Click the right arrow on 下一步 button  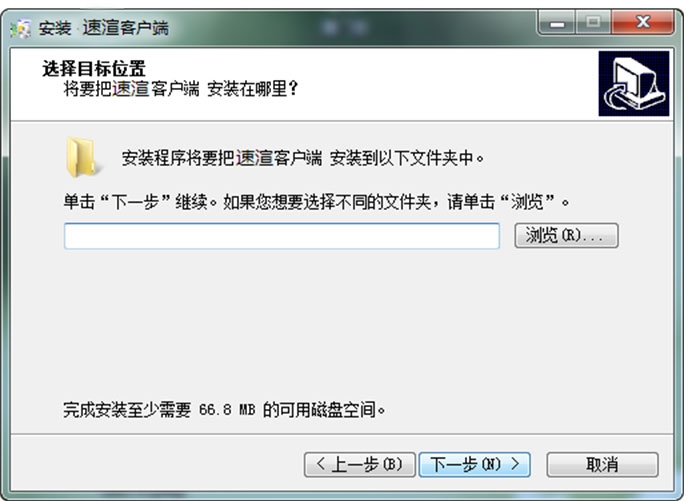pos(515,464)
